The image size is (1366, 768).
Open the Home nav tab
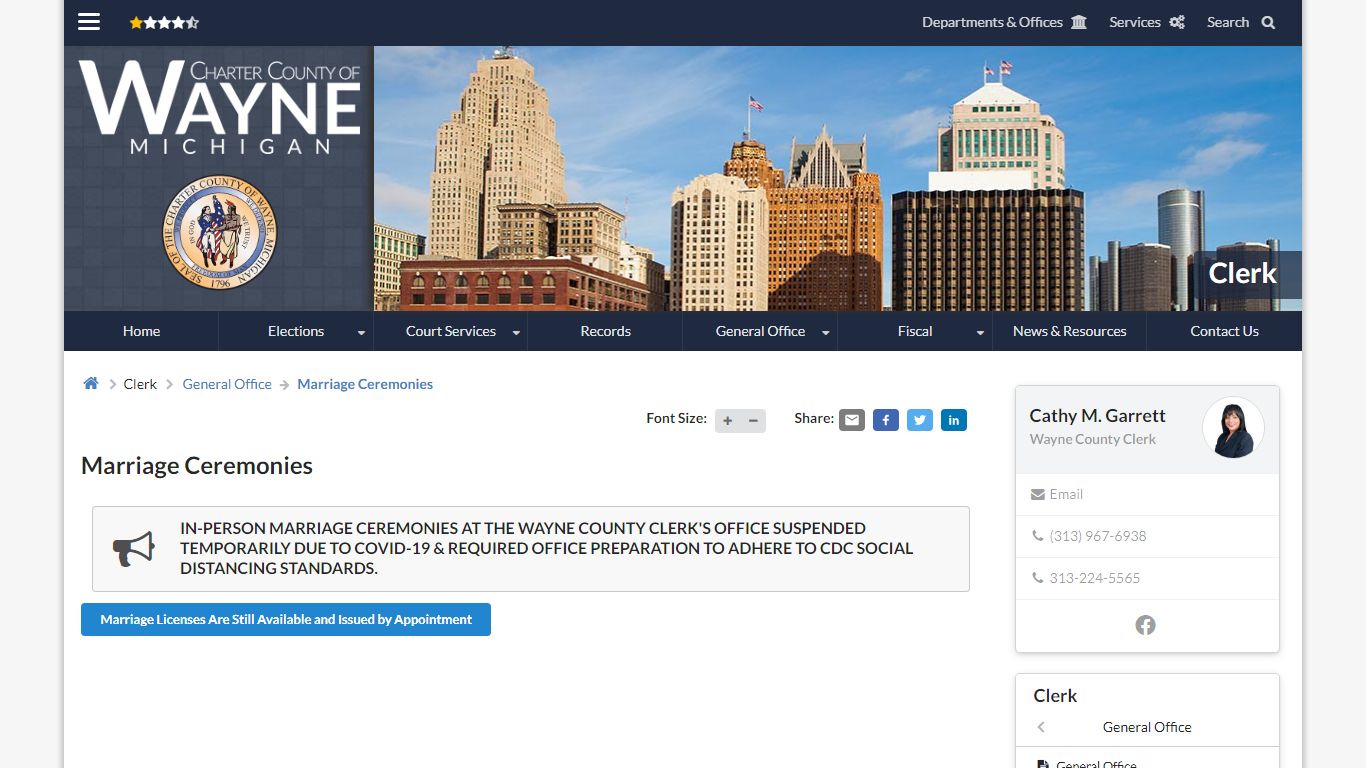click(141, 331)
